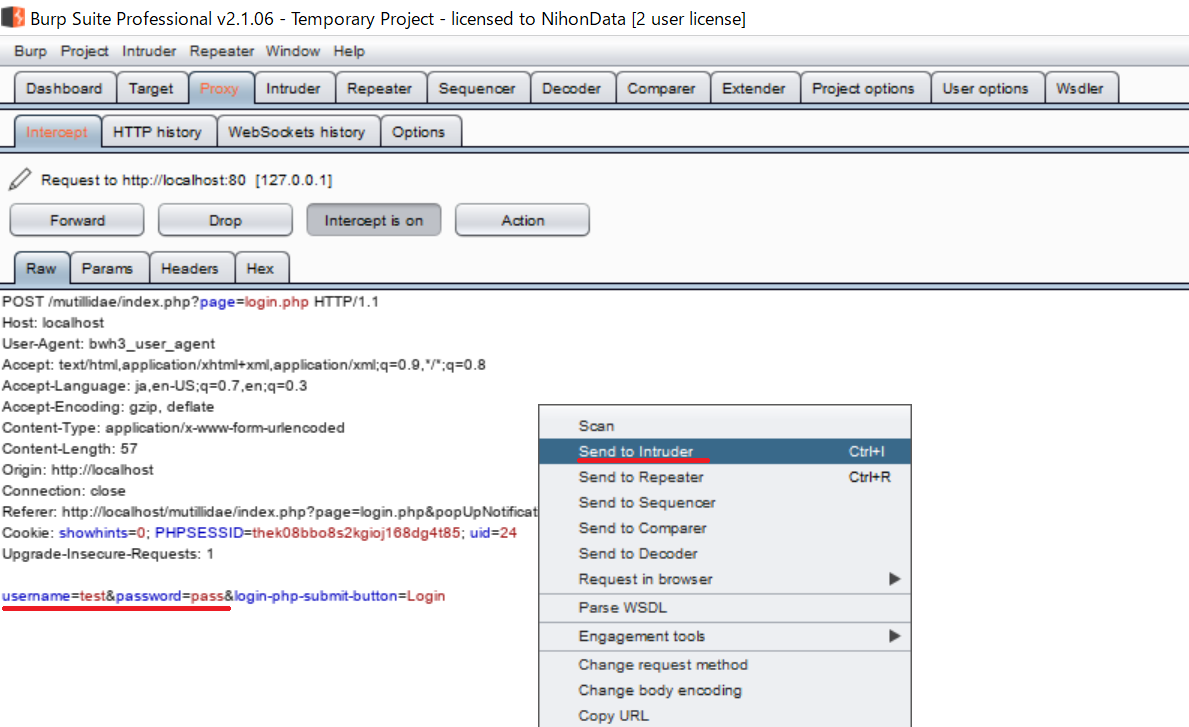Open the Wsdler tab
Image resolution: width=1189 pixels, height=727 pixels.
(x=1080, y=88)
